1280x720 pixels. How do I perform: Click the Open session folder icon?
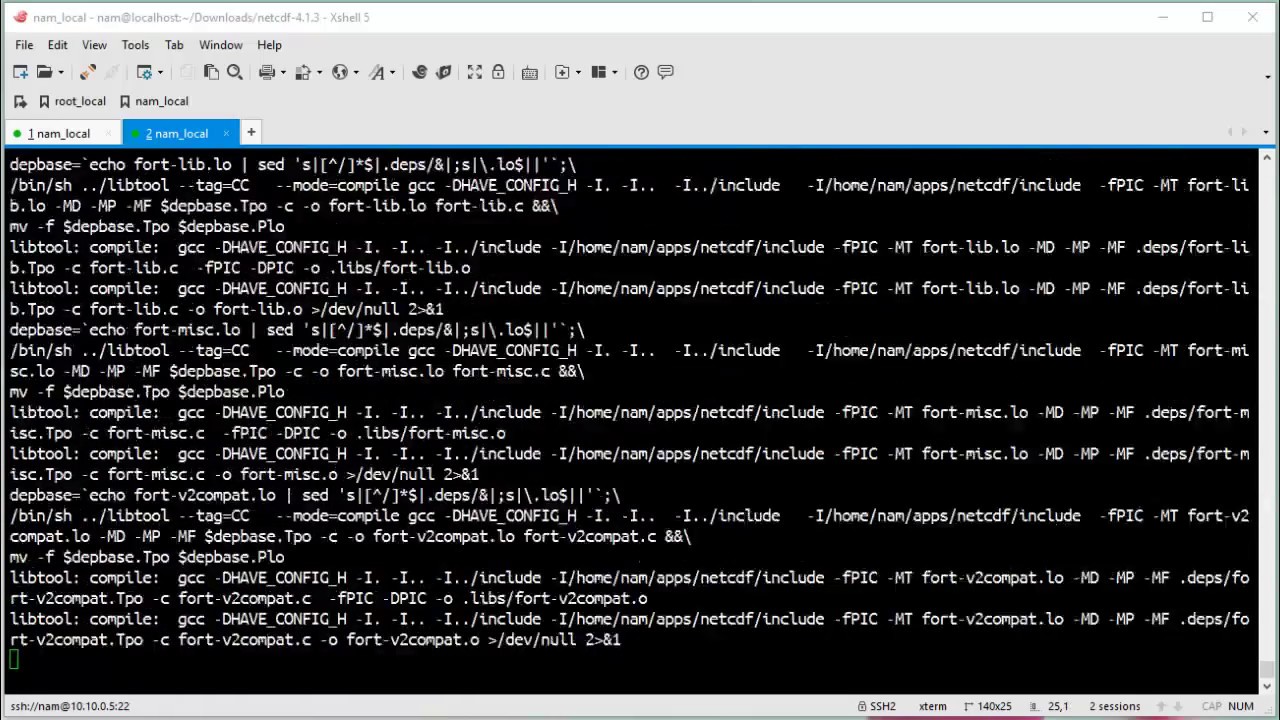(x=44, y=72)
